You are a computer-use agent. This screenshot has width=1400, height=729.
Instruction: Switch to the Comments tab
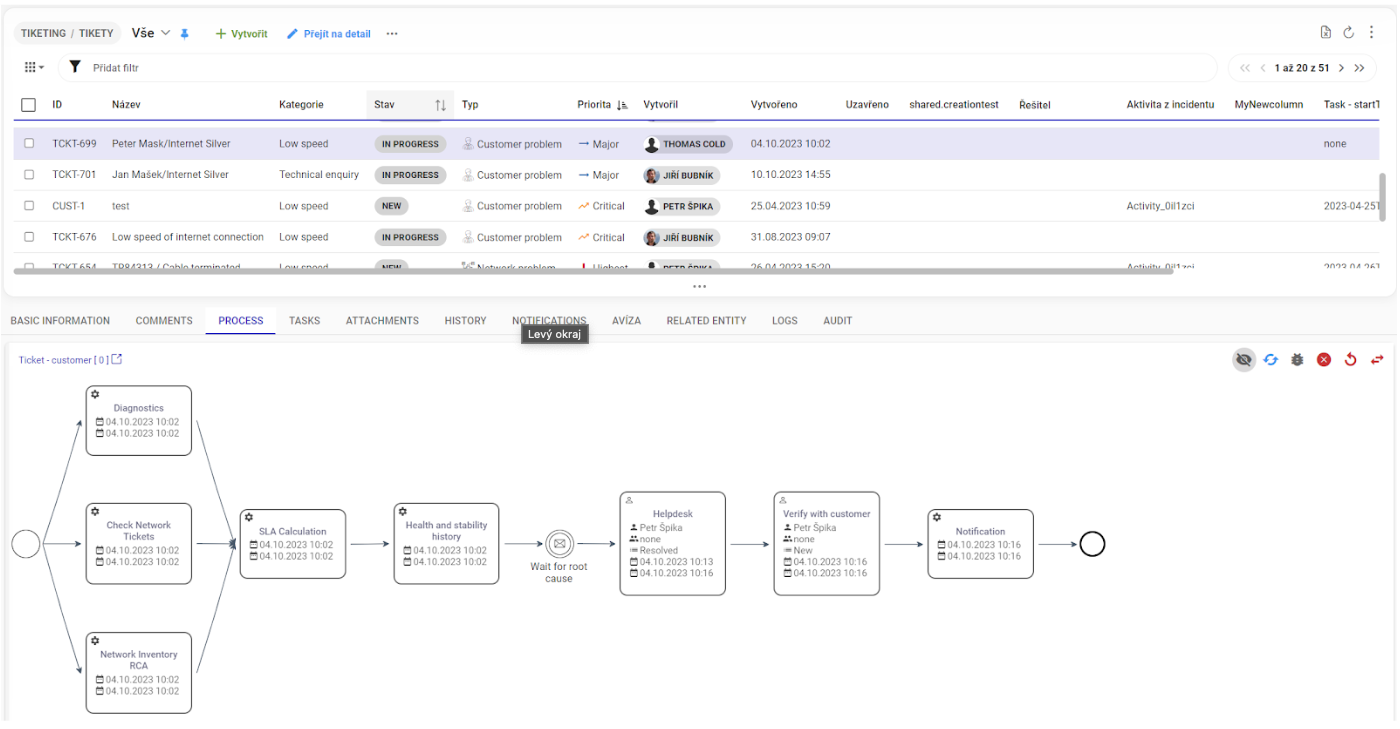click(164, 321)
